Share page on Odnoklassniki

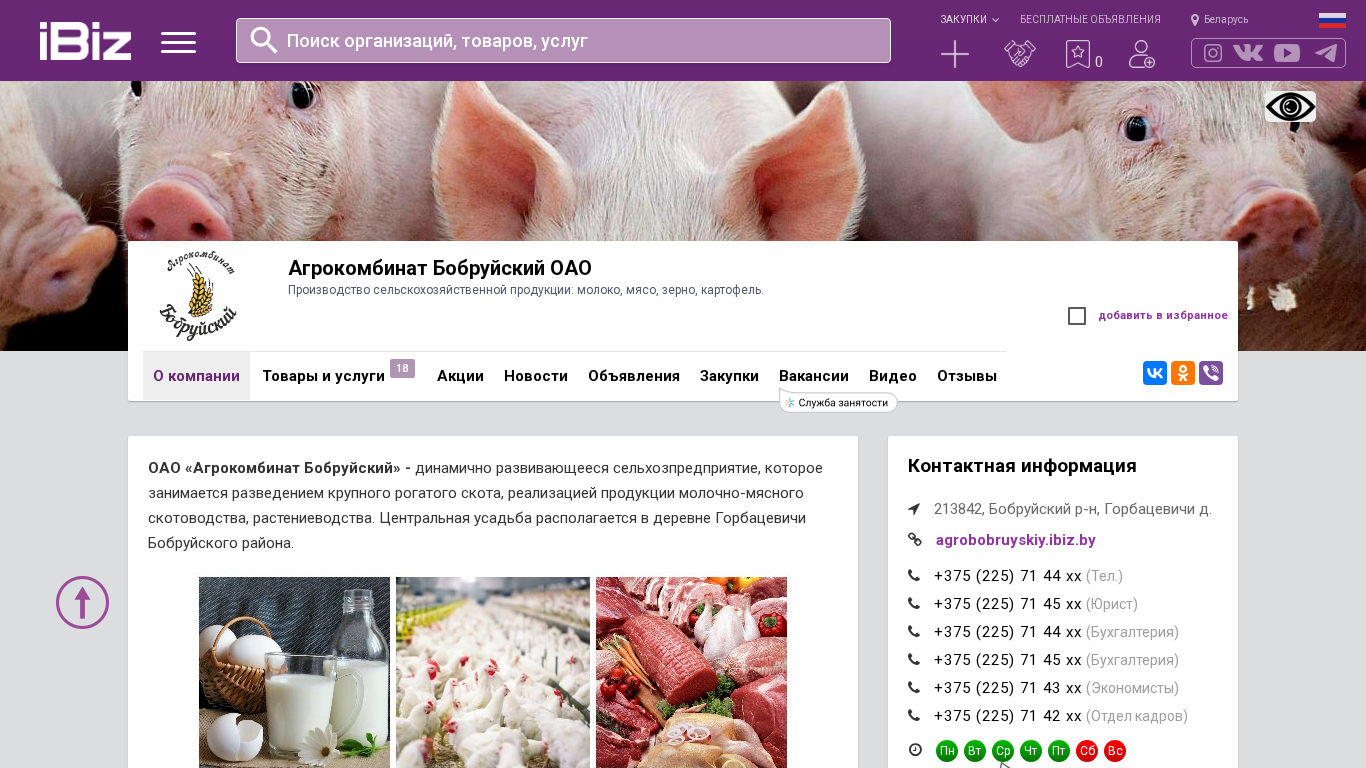click(1183, 373)
